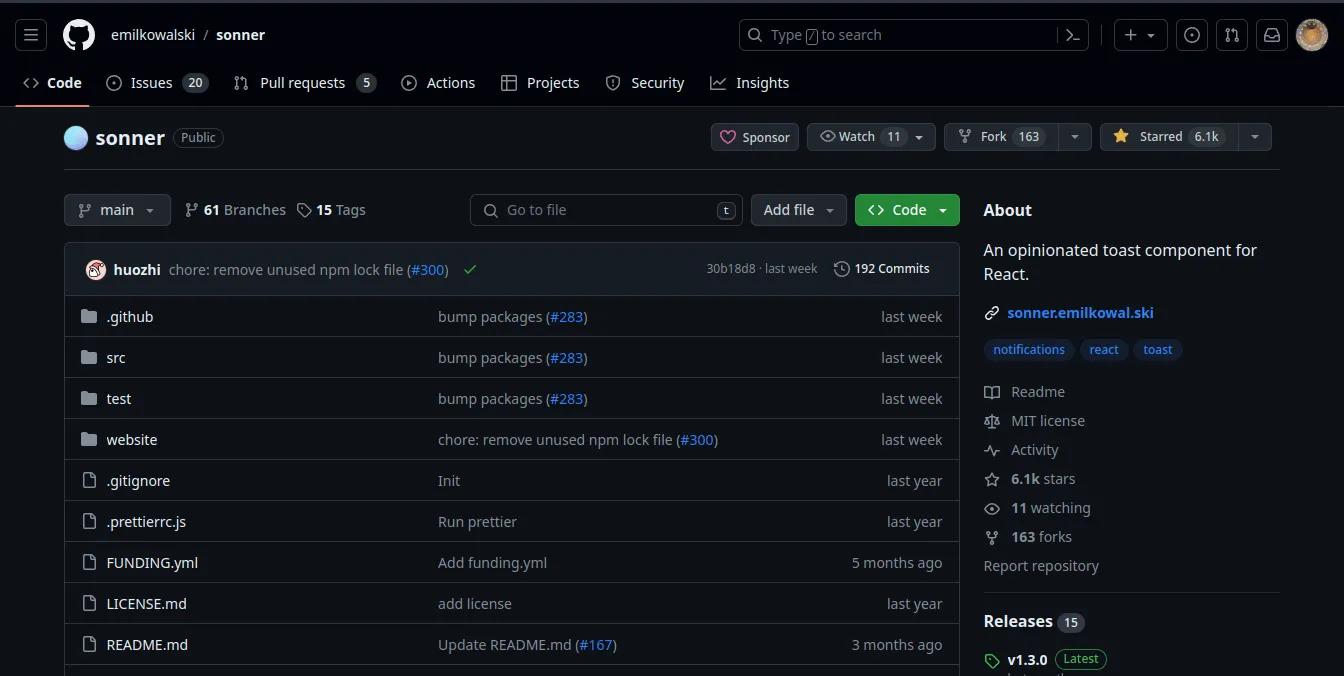The image size is (1344, 676).
Task: Toggle the Starred button to unstar
Action: [1168, 137]
